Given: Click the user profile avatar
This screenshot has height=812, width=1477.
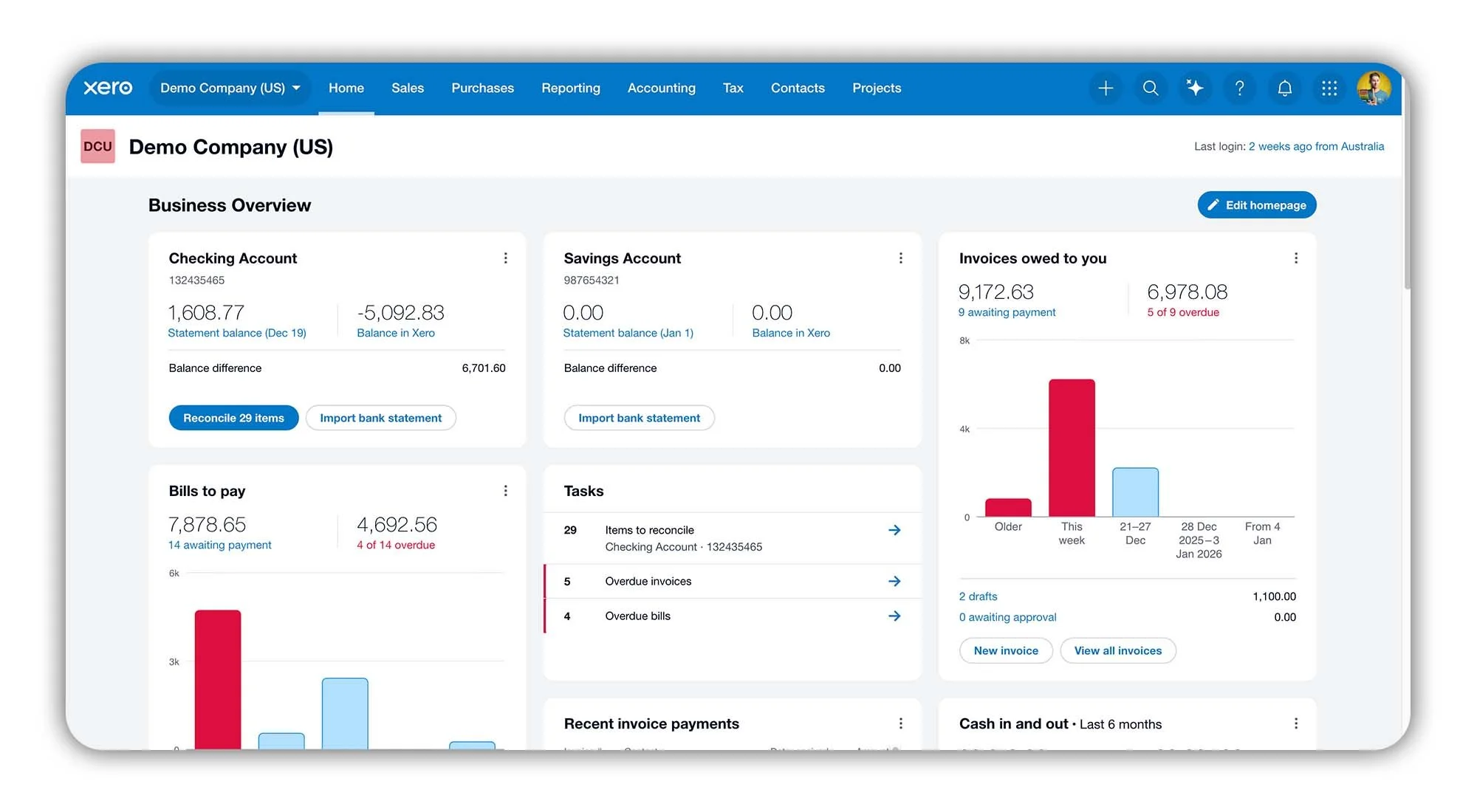Looking at the screenshot, I should click(x=1374, y=88).
